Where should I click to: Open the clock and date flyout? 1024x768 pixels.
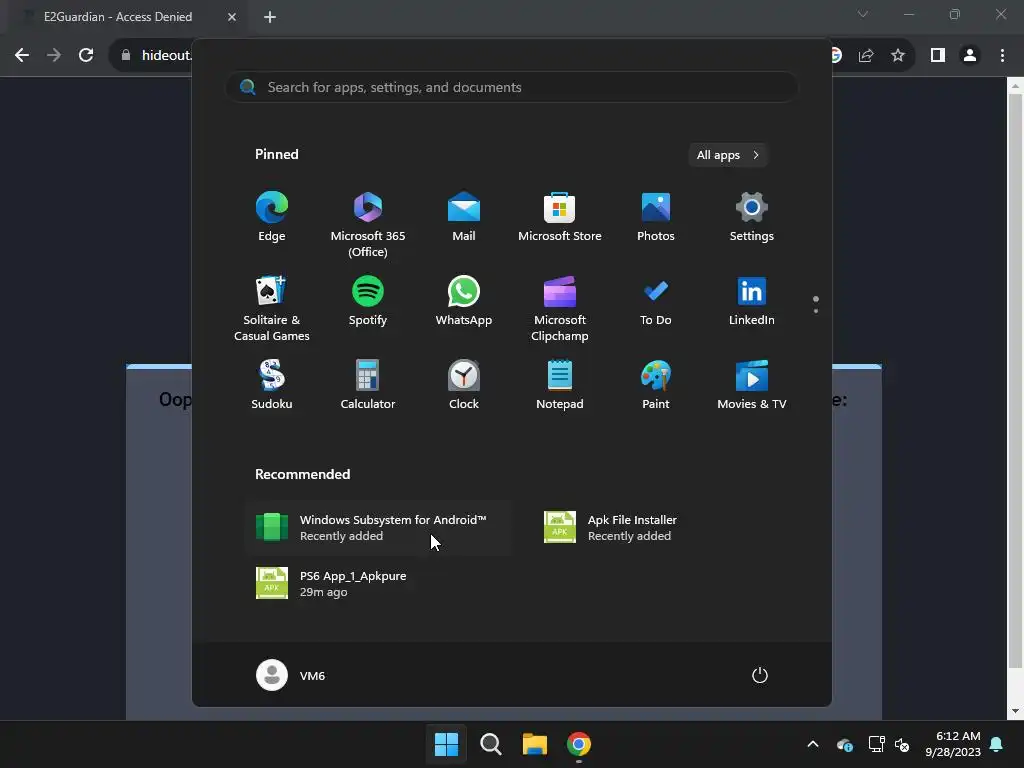952,744
